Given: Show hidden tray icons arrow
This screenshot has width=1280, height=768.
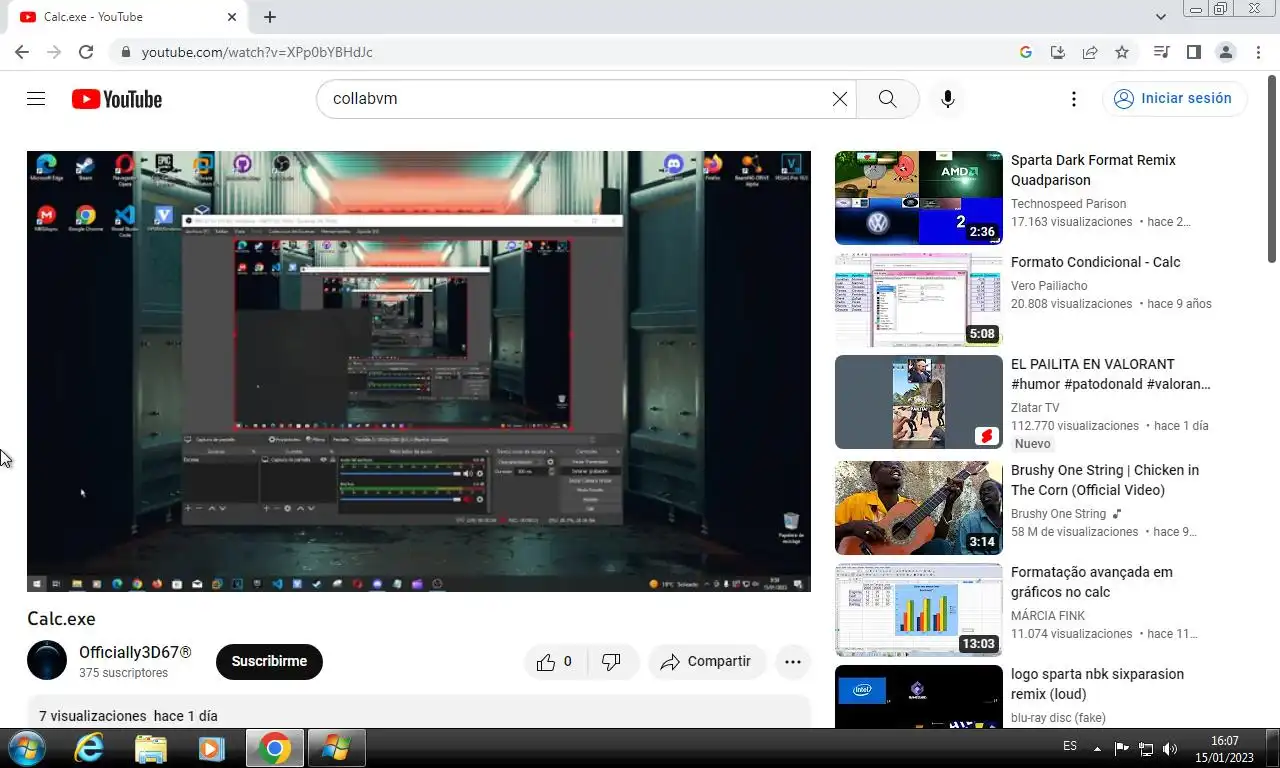Looking at the screenshot, I should 1097,748.
